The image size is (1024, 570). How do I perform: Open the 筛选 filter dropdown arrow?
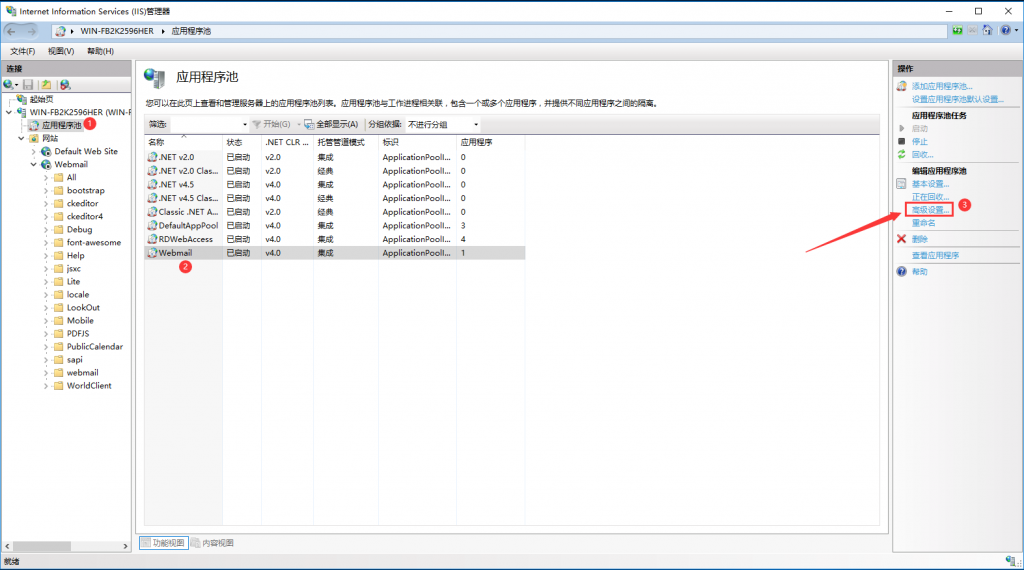point(245,124)
